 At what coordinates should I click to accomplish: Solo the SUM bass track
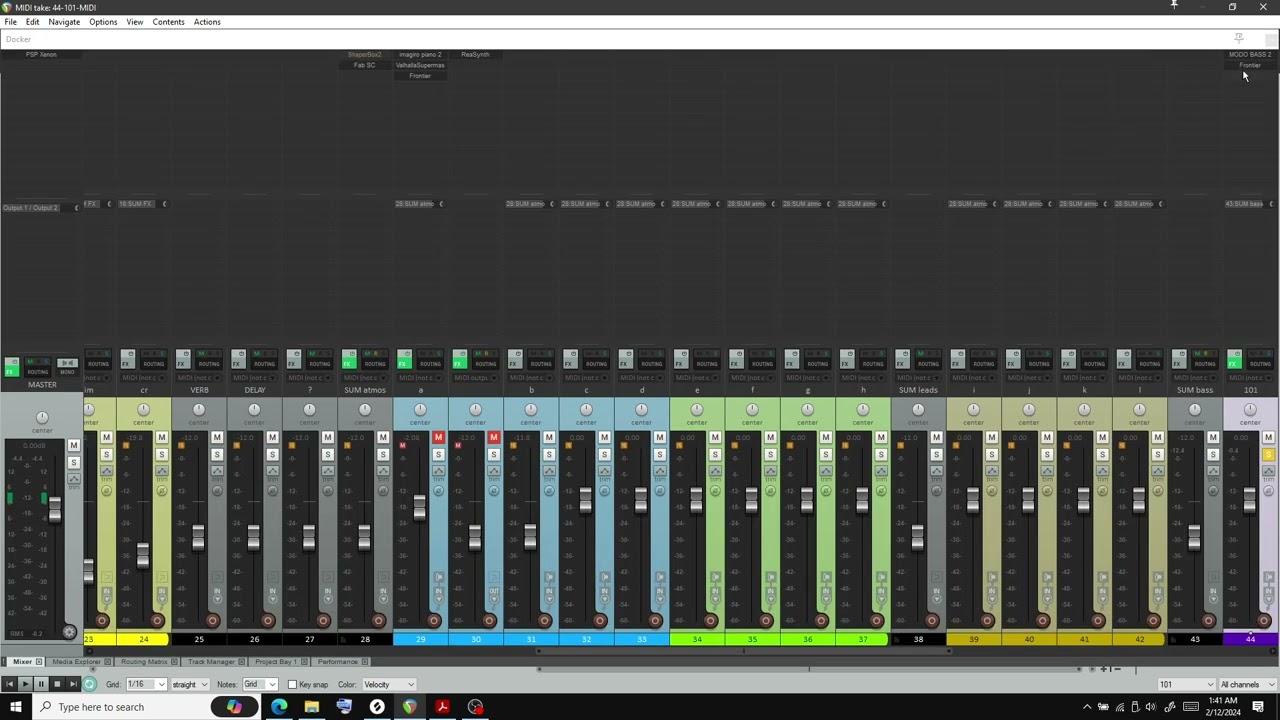[x=1213, y=455]
